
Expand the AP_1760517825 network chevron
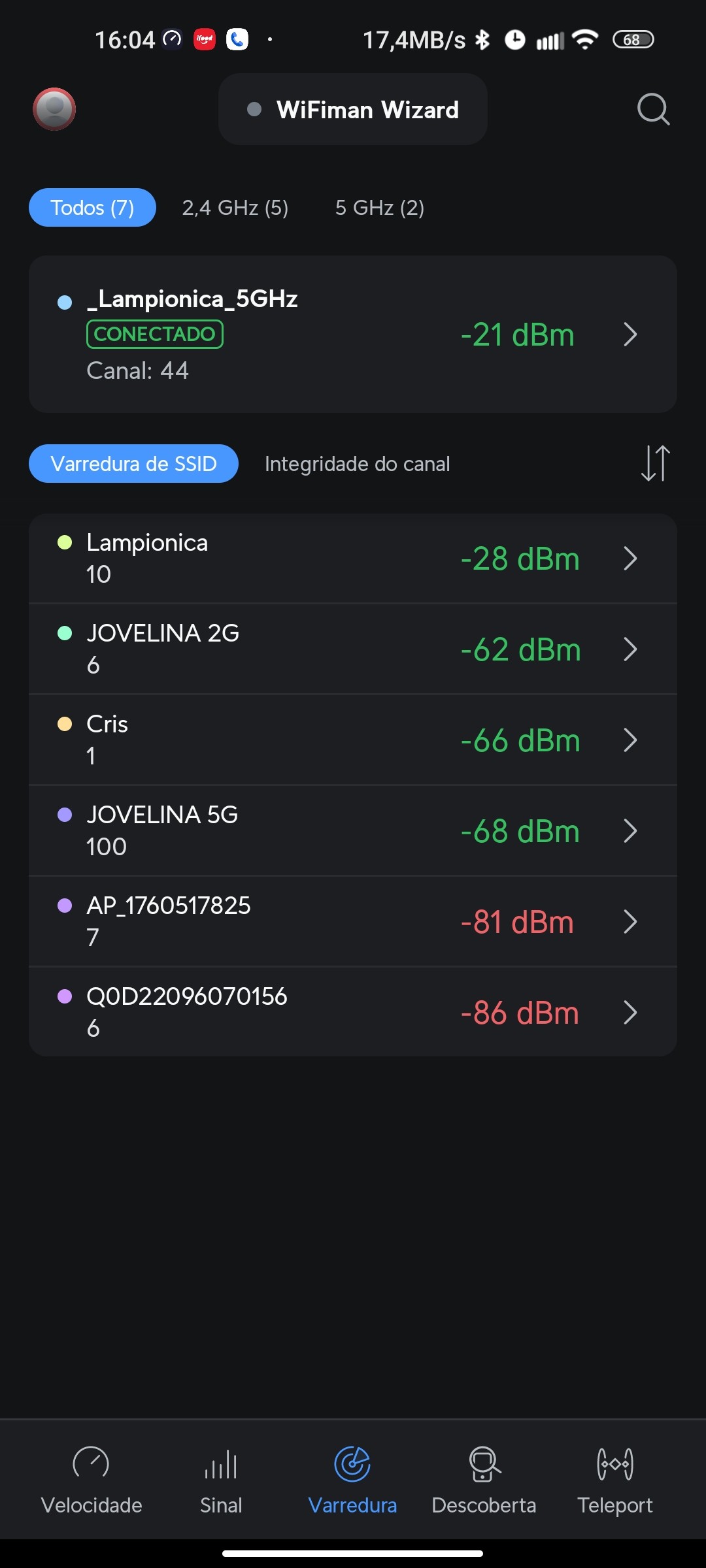tap(630, 922)
